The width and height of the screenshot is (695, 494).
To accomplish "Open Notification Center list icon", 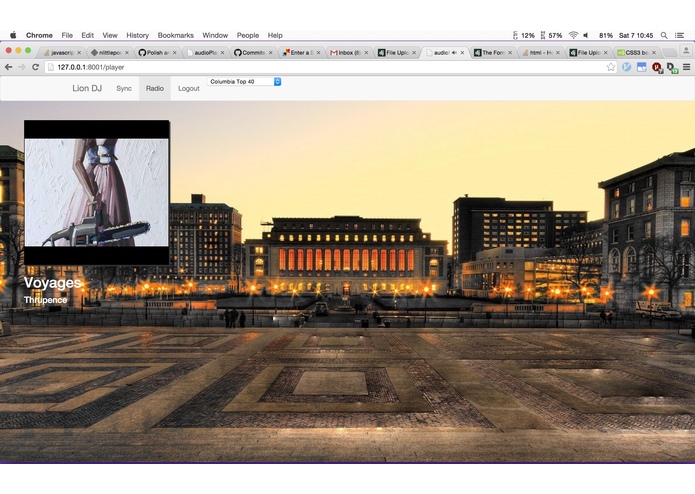I will click(679, 35).
